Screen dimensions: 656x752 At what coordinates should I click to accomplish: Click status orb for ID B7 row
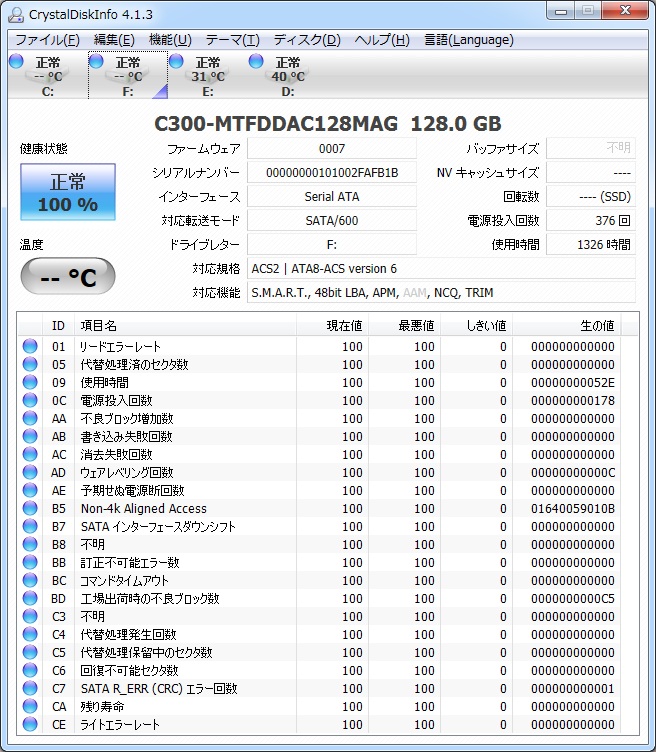click(x=30, y=526)
